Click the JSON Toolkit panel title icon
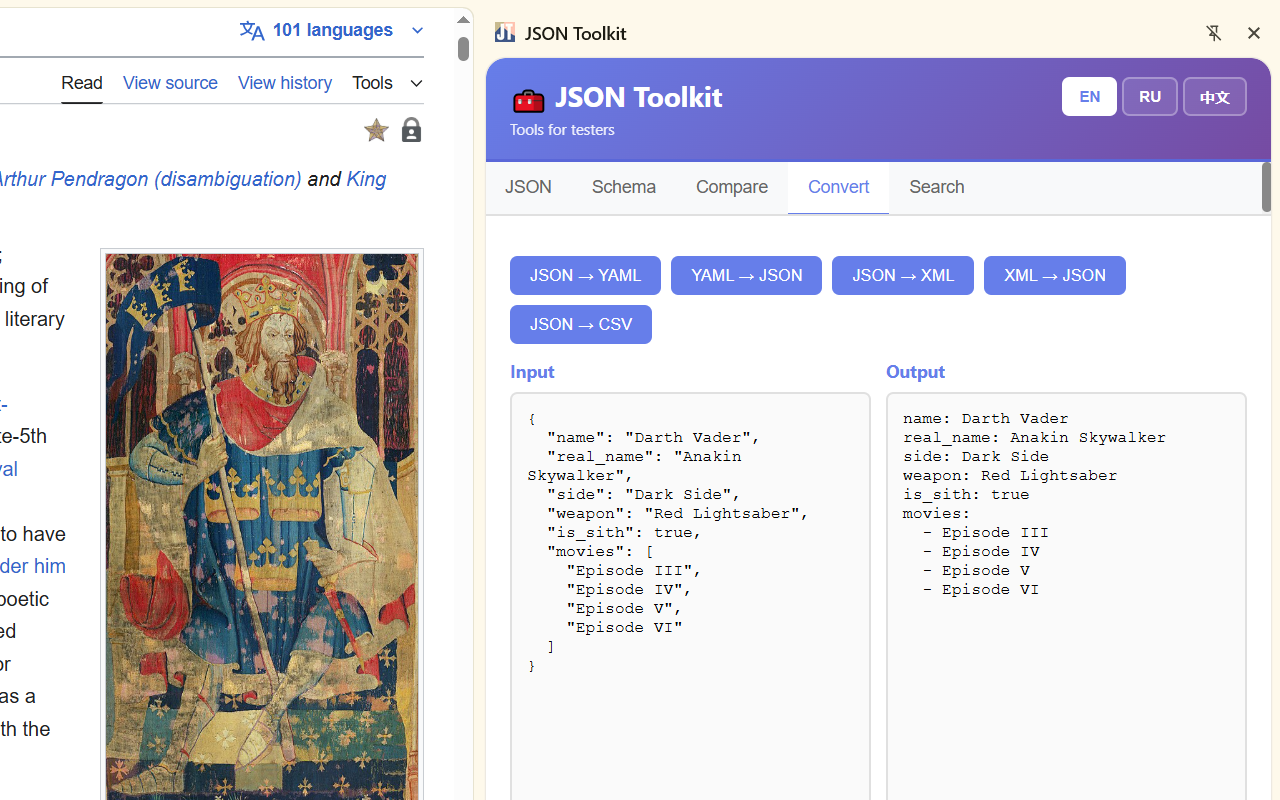The width and height of the screenshot is (1280, 800). coord(505,33)
